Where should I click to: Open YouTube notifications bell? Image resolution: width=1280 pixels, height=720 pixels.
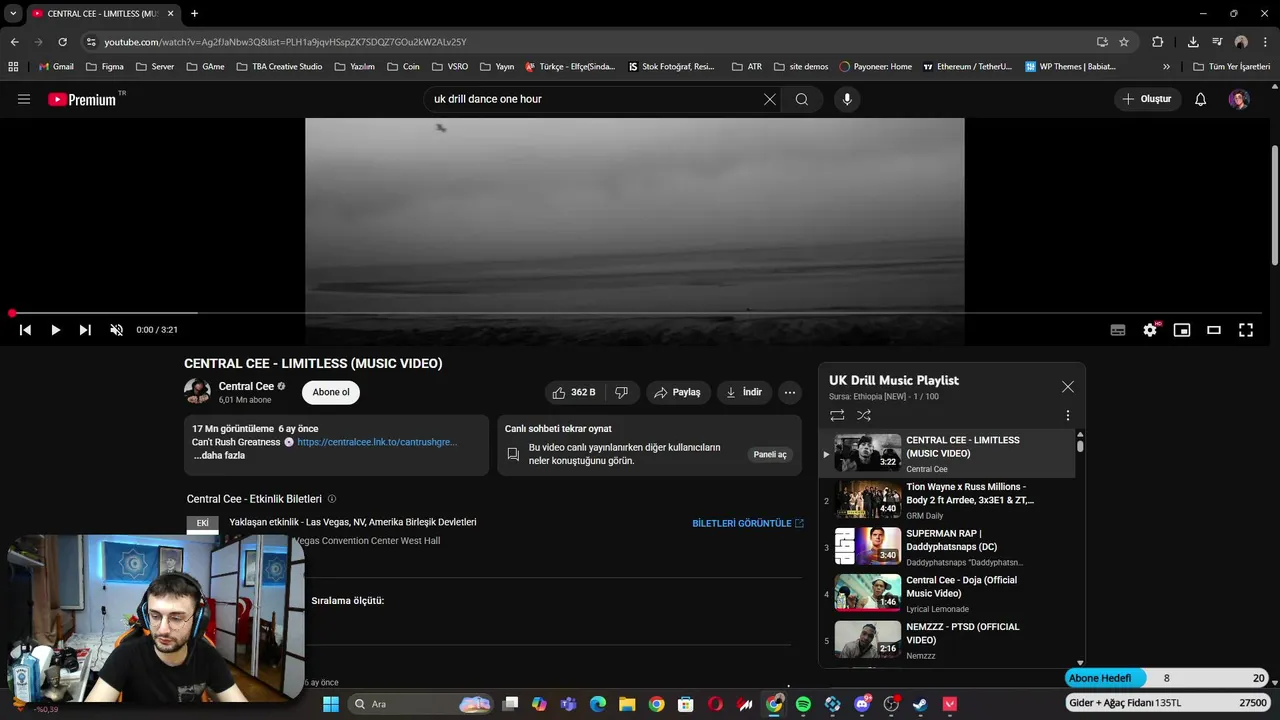tap(1200, 99)
